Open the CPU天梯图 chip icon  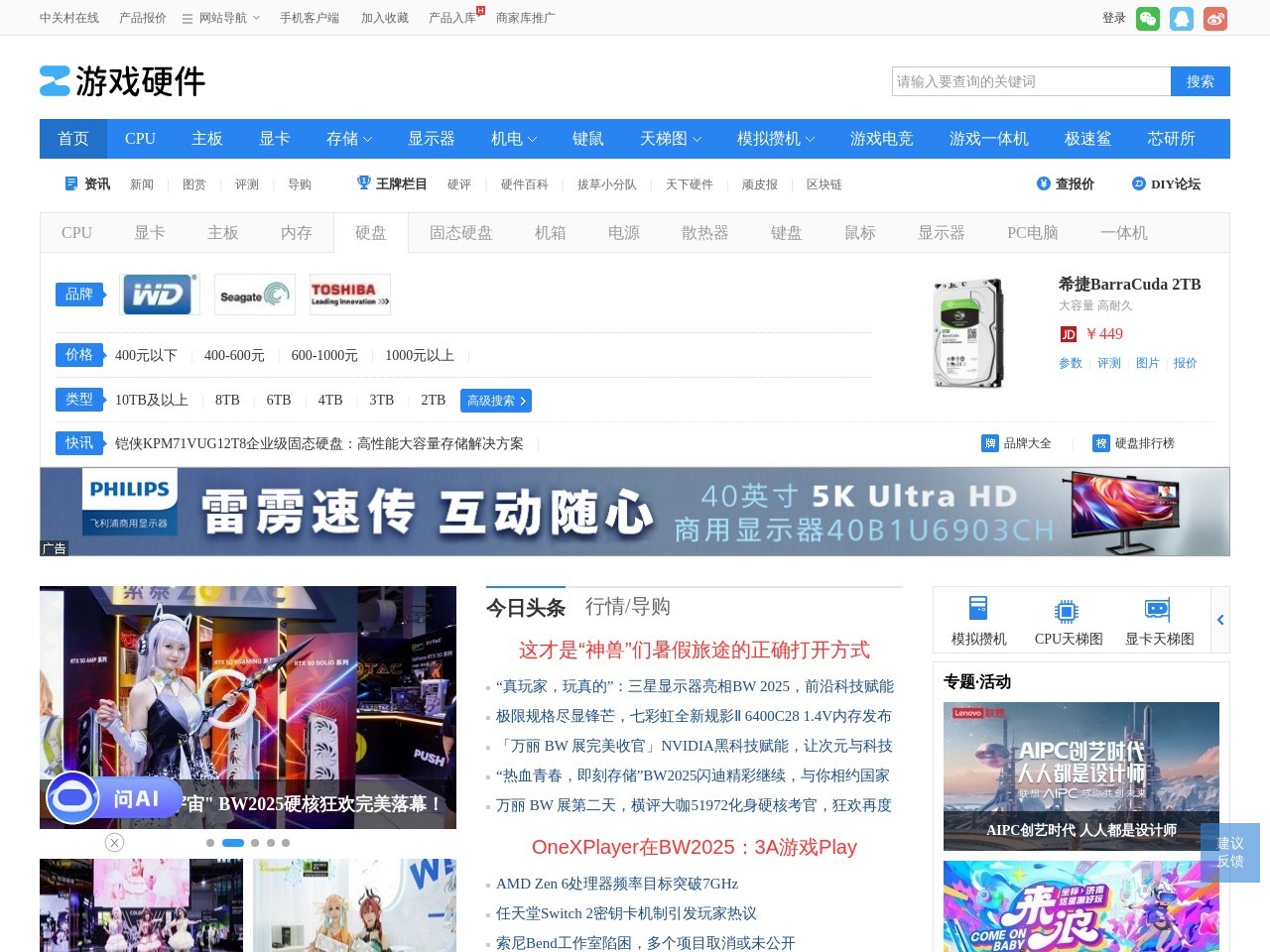click(x=1068, y=610)
